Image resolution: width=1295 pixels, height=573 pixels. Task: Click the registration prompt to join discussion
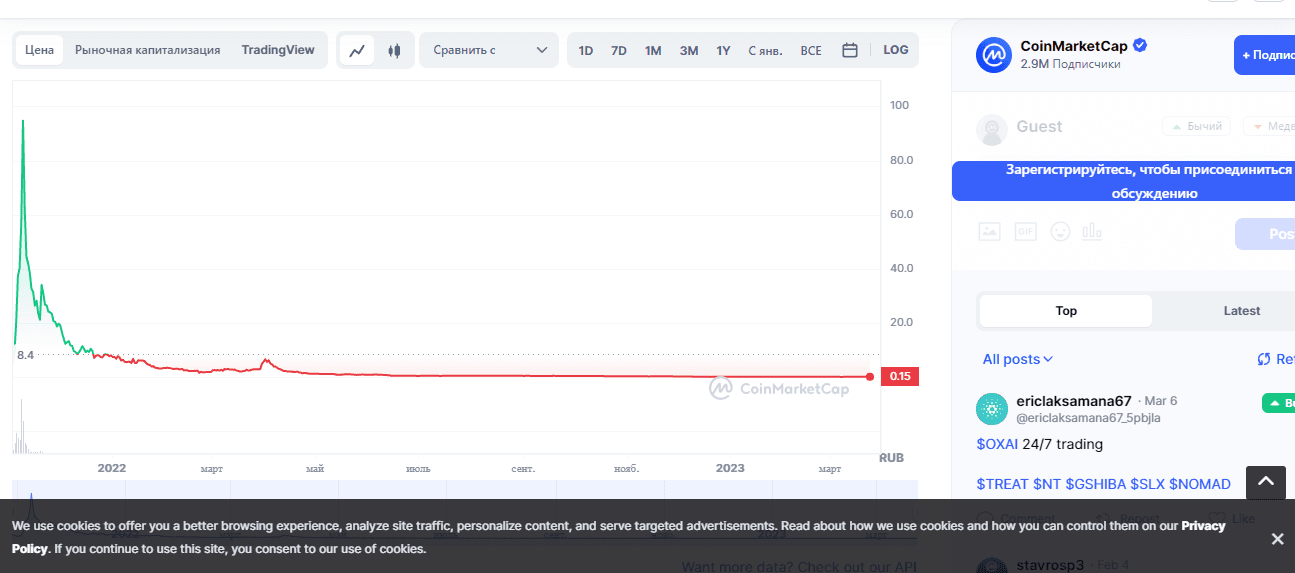[x=1123, y=181]
